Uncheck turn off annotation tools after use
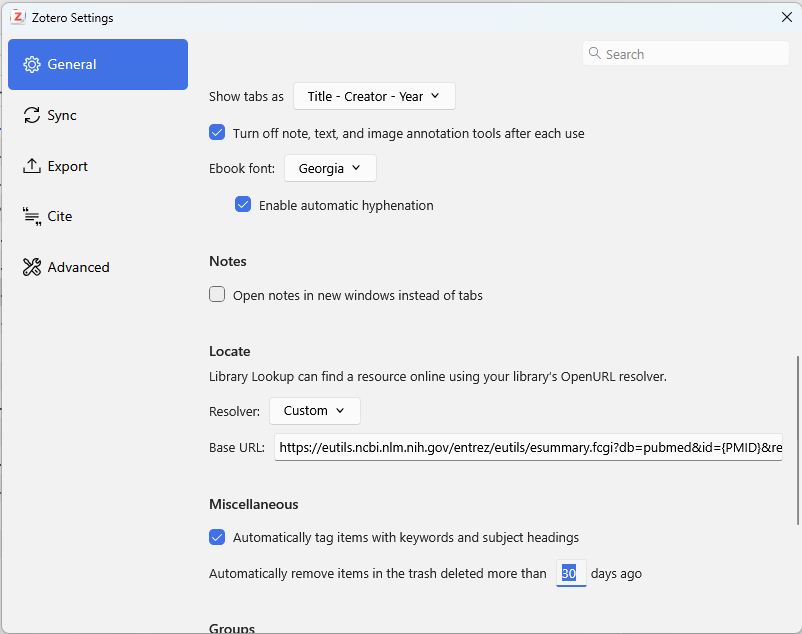Viewport: 802px width, 634px height. 217,132
